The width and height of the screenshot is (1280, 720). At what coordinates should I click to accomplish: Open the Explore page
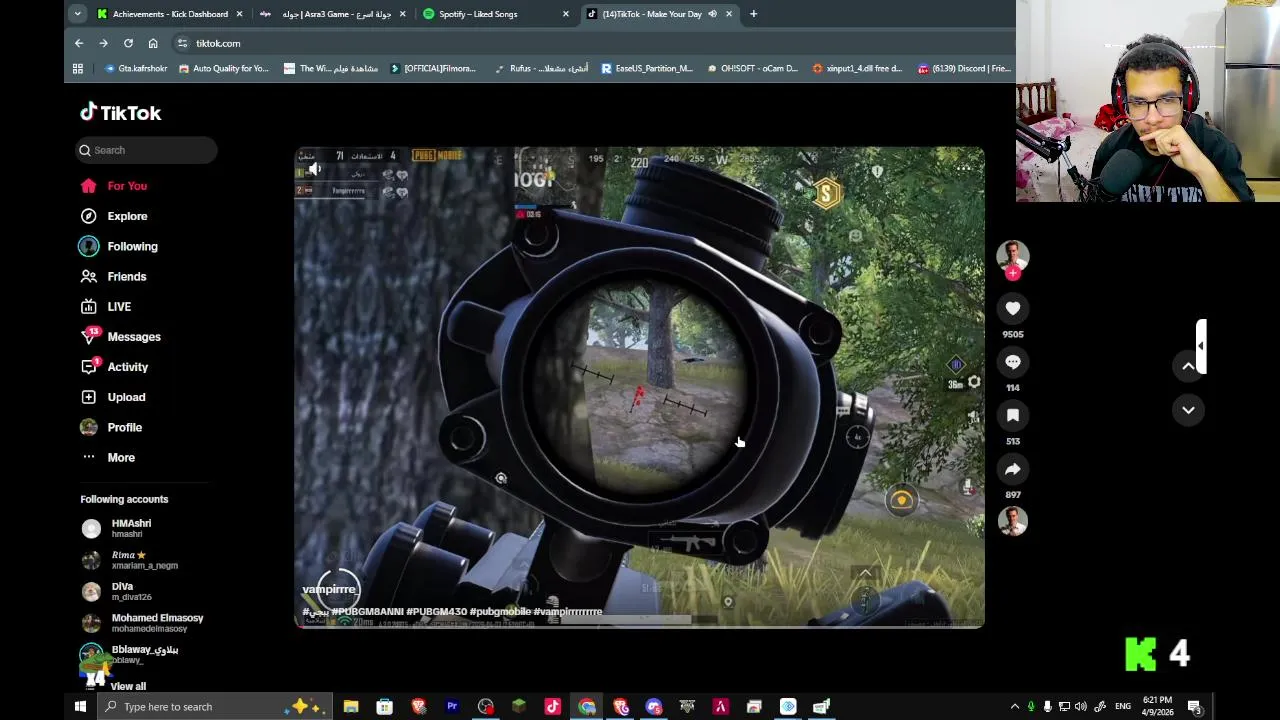click(x=114, y=216)
